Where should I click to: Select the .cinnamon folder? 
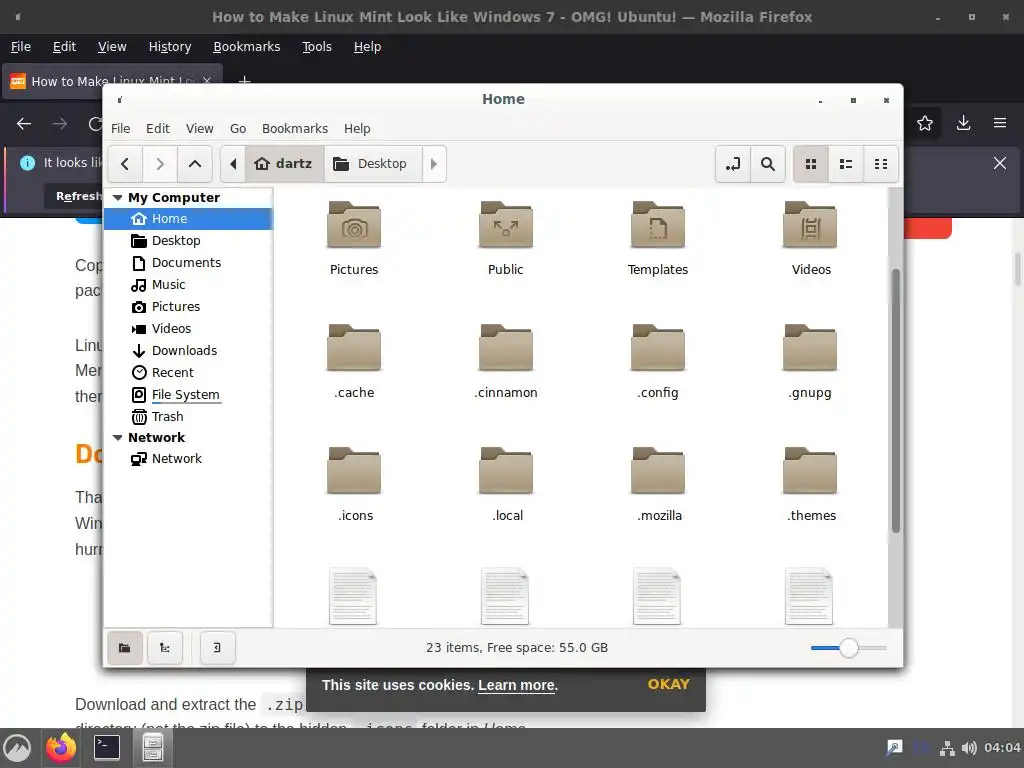505,348
